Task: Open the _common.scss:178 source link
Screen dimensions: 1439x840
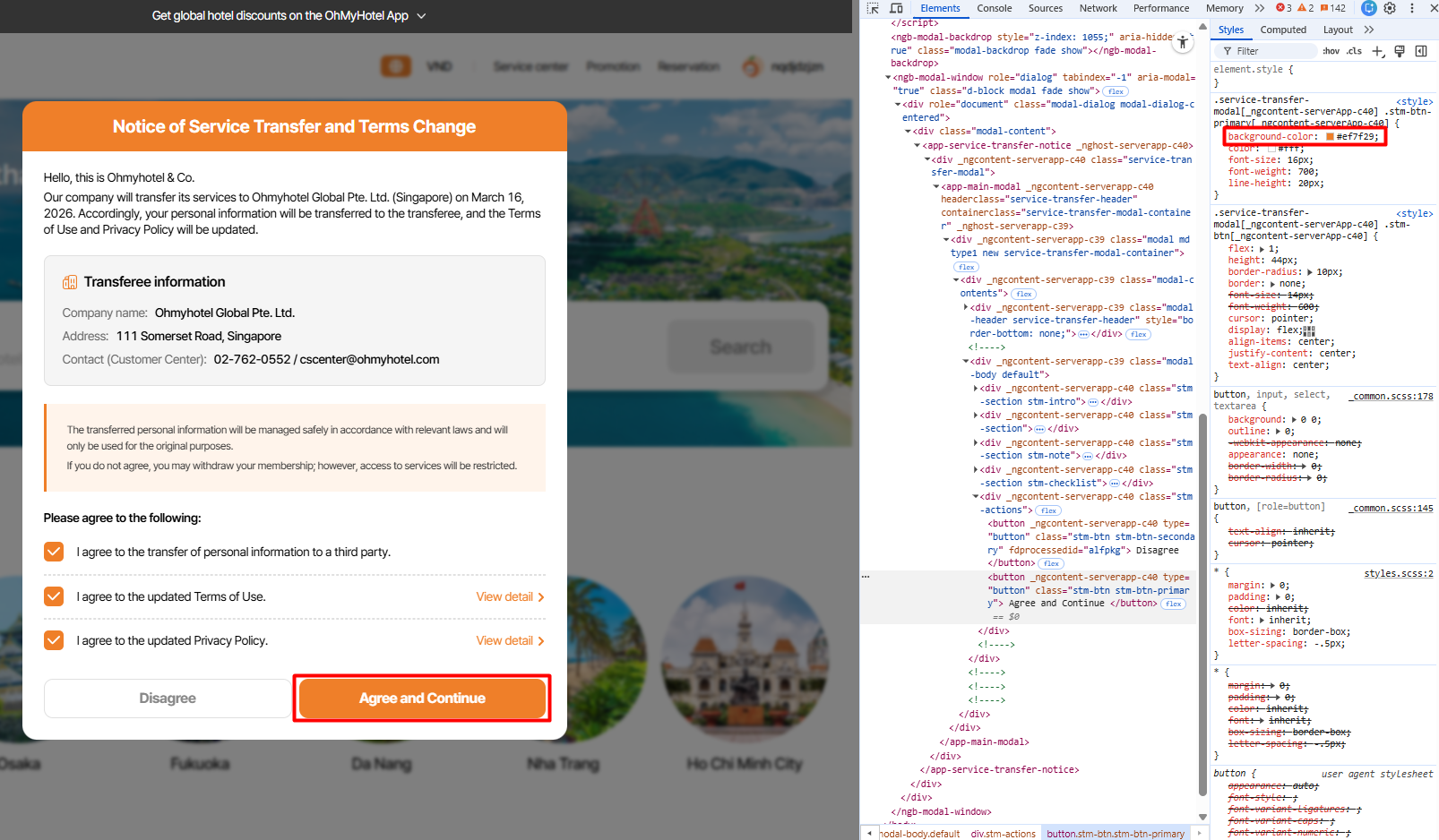Action: [1393, 396]
